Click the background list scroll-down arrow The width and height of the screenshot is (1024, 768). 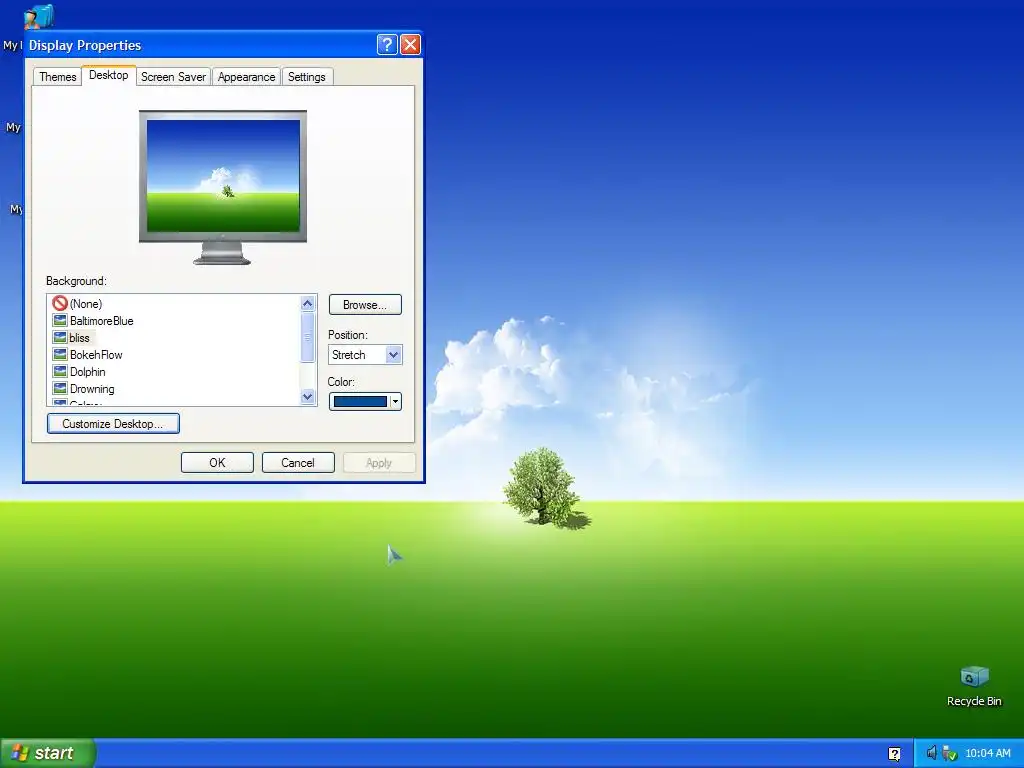point(308,396)
